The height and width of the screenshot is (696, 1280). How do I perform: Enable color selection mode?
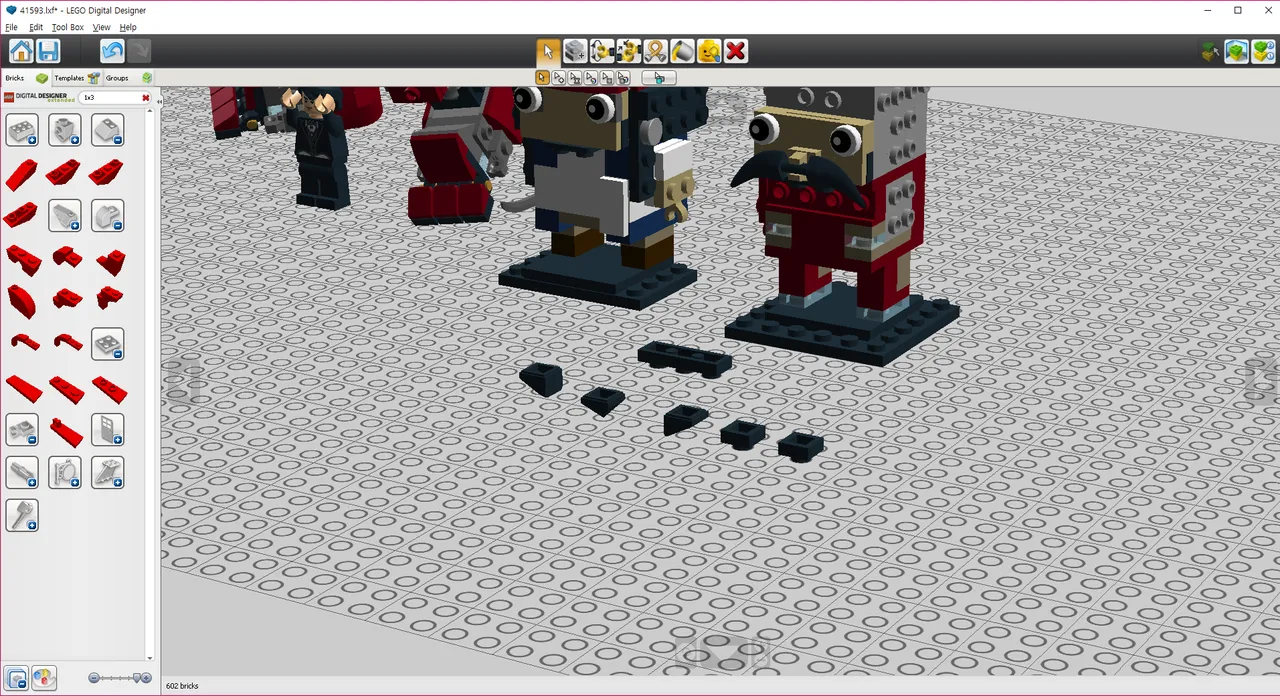point(590,77)
